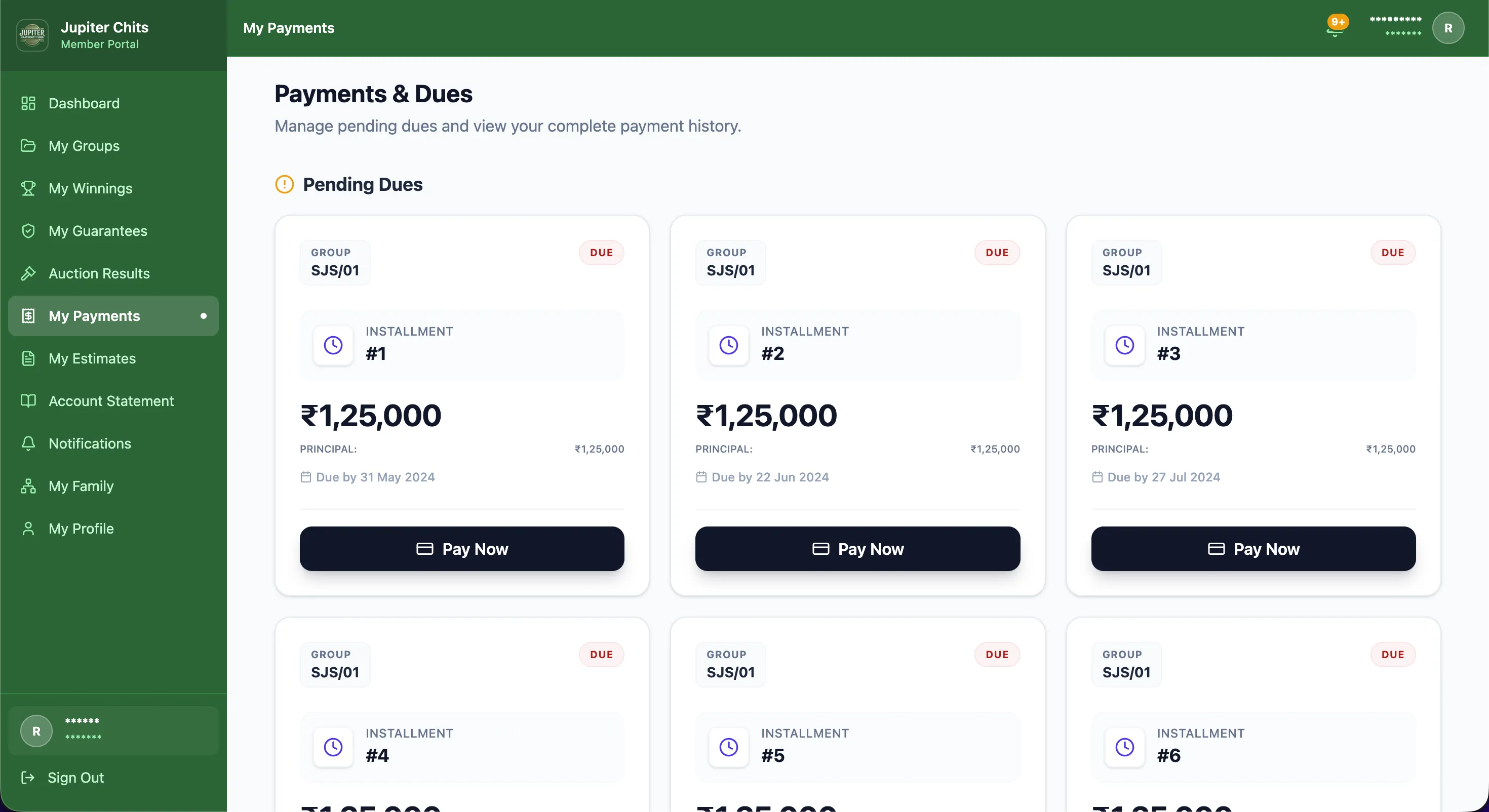The image size is (1489, 812).
Task: Click the Dashboard grid icon in sidebar
Action: click(28, 103)
